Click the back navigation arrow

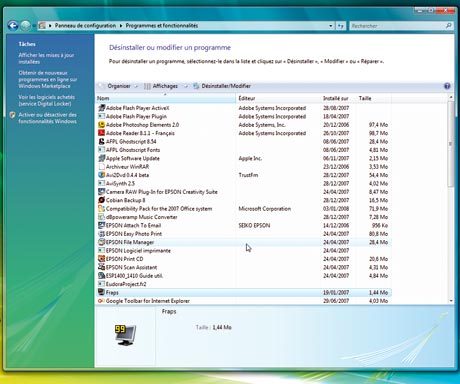pos(13,25)
